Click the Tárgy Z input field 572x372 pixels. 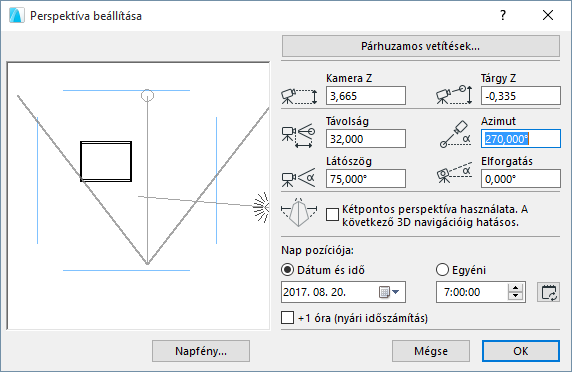click(521, 96)
